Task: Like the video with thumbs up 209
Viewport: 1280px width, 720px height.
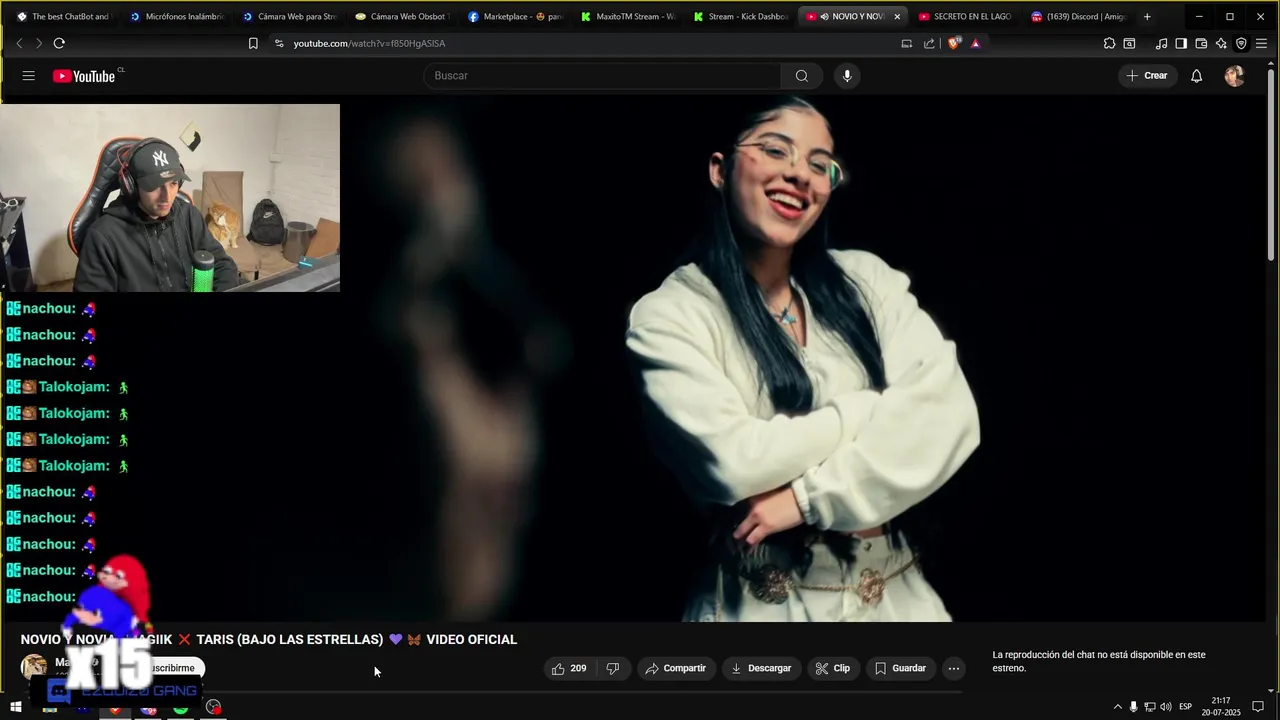Action: (x=569, y=668)
